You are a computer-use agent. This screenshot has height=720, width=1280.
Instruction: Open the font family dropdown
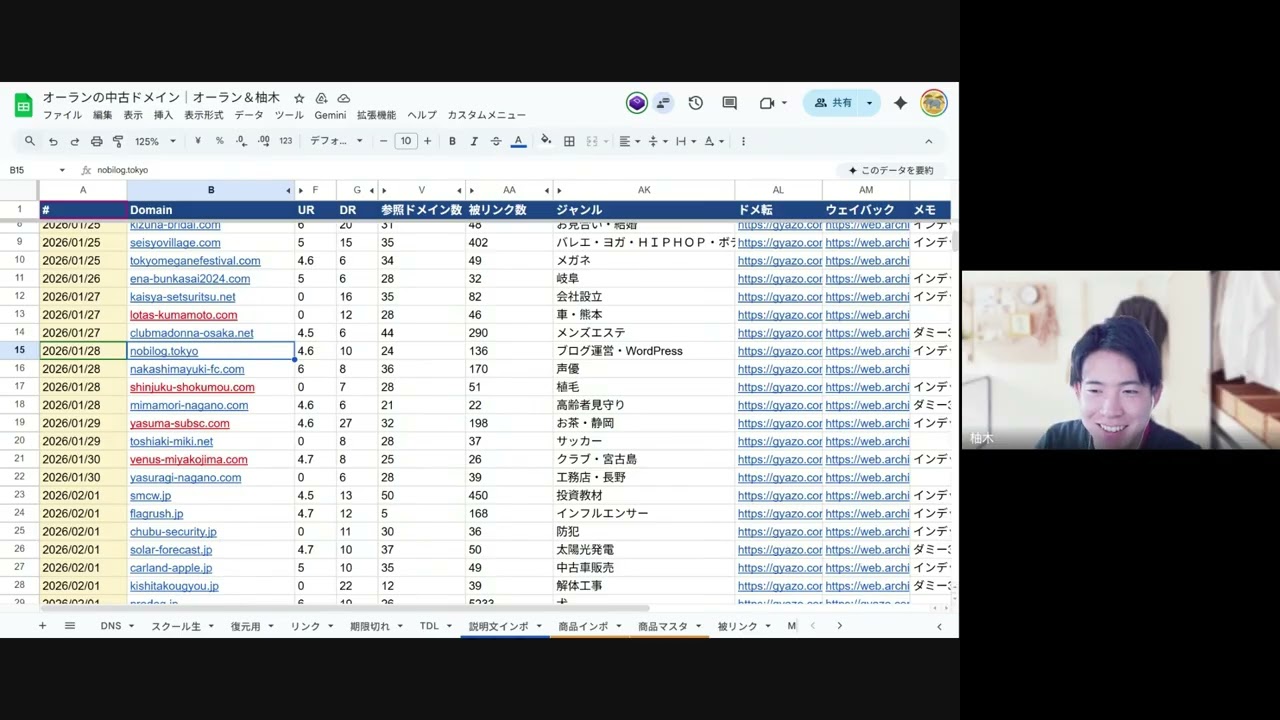336,141
